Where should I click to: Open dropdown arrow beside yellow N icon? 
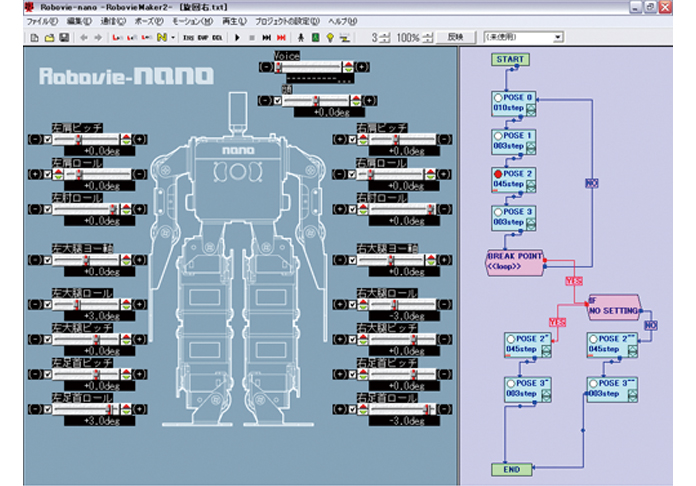point(173,38)
